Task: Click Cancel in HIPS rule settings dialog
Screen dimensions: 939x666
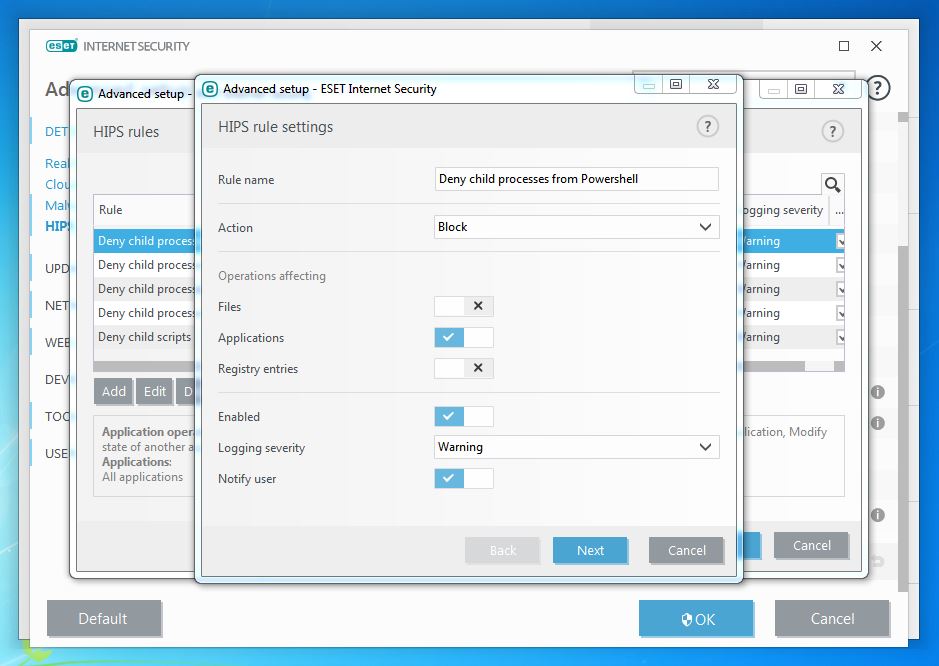Action: 686,550
